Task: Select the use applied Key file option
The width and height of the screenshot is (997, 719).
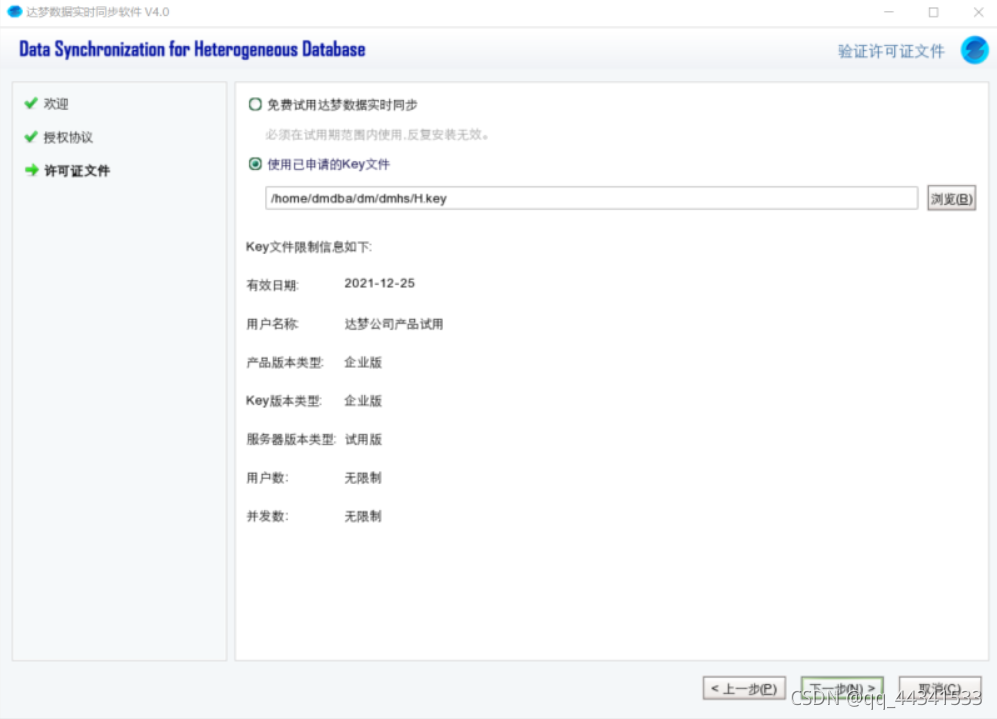Action: click(255, 164)
